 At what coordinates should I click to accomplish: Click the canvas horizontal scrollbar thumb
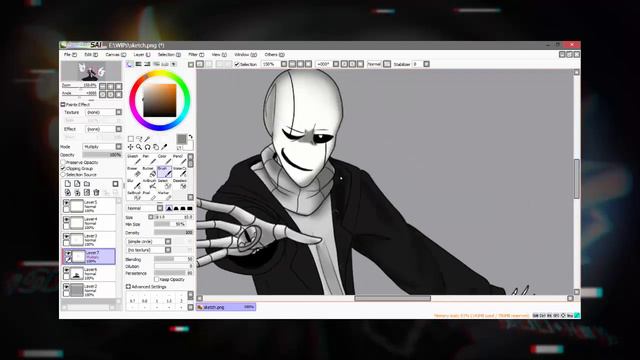click(x=392, y=298)
